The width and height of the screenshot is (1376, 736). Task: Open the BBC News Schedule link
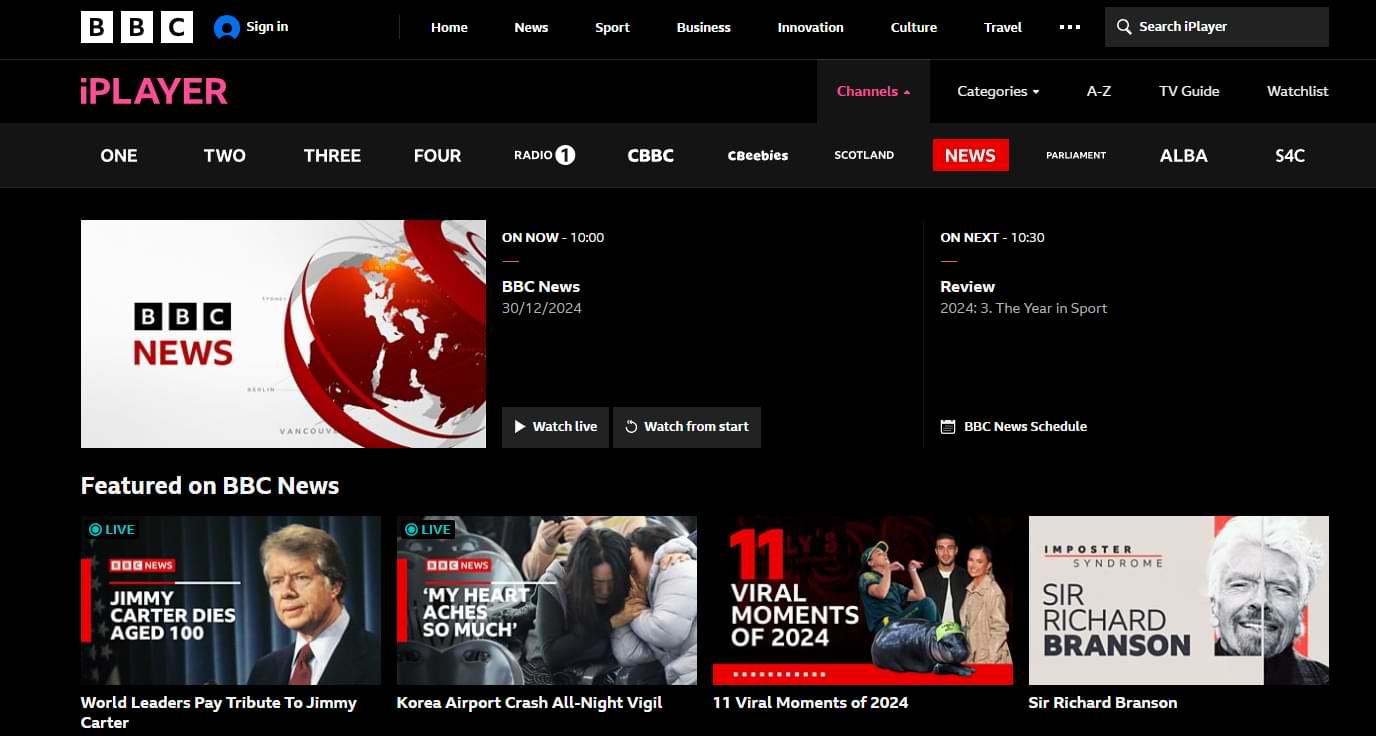pos(1024,426)
